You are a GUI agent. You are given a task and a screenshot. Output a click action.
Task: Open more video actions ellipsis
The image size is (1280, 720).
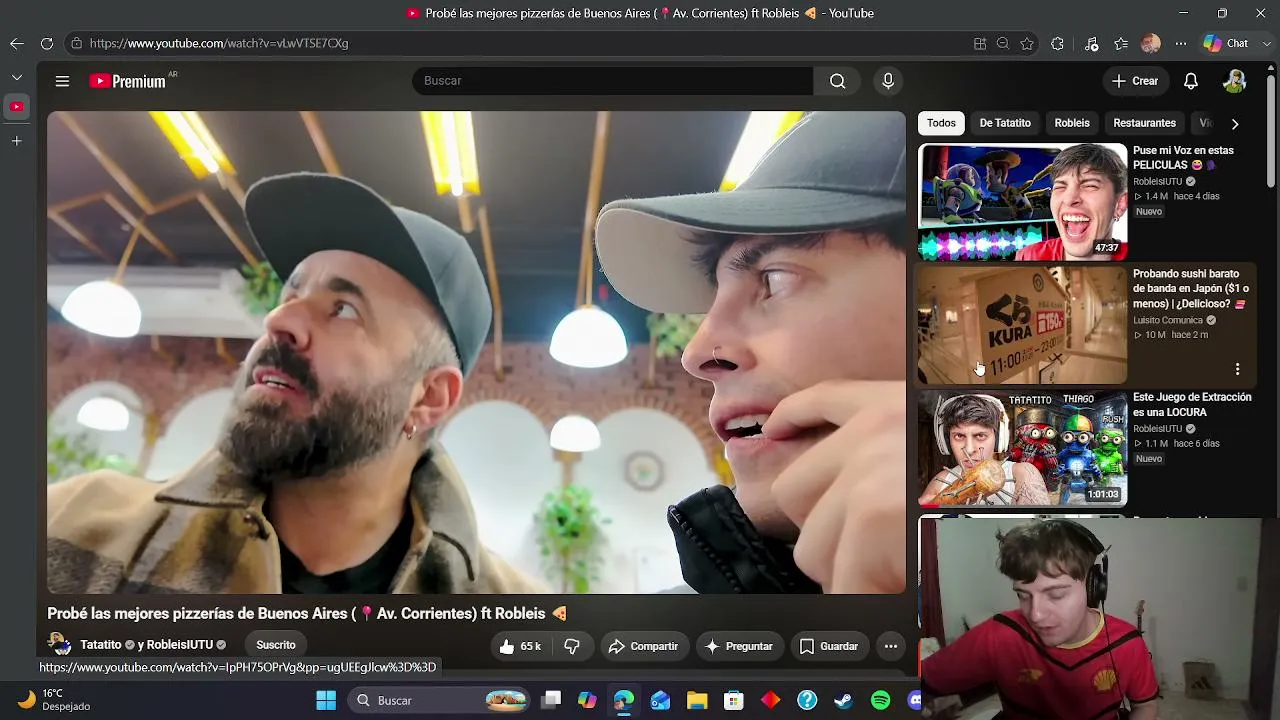click(890, 646)
